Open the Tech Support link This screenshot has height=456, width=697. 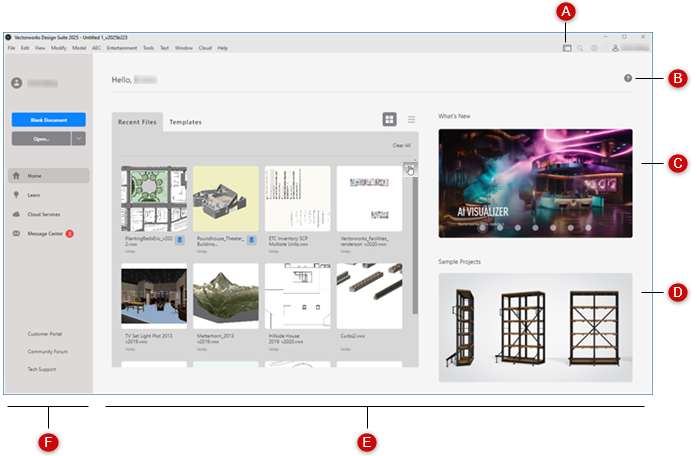click(42, 369)
